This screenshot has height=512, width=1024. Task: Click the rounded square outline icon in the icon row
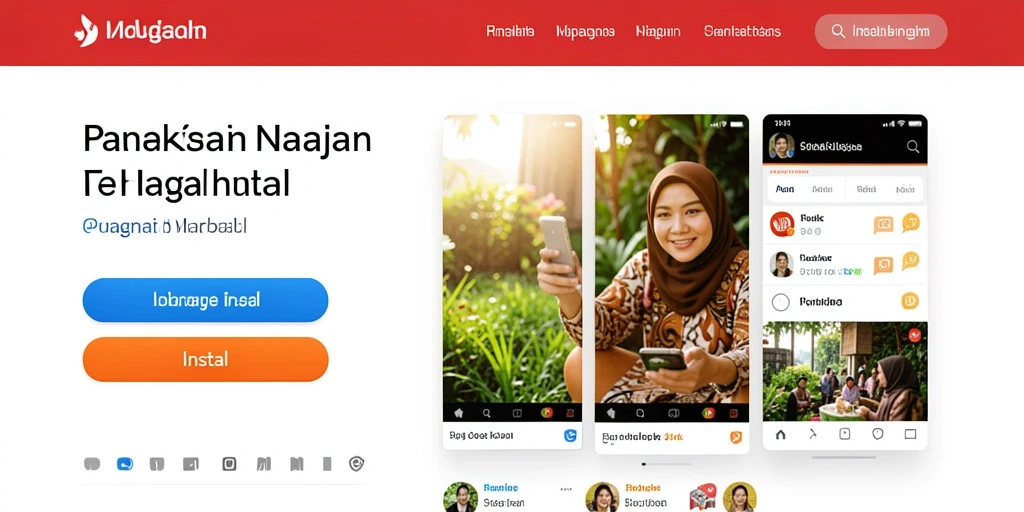pyautogui.click(x=229, y=464)
